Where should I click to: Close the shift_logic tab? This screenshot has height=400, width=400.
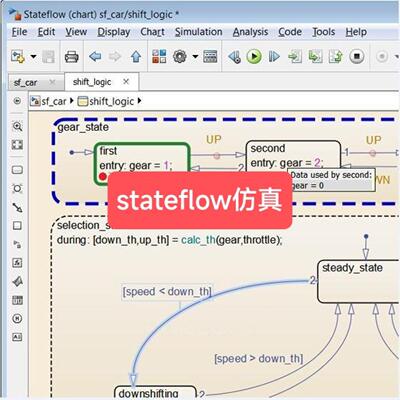126,81
